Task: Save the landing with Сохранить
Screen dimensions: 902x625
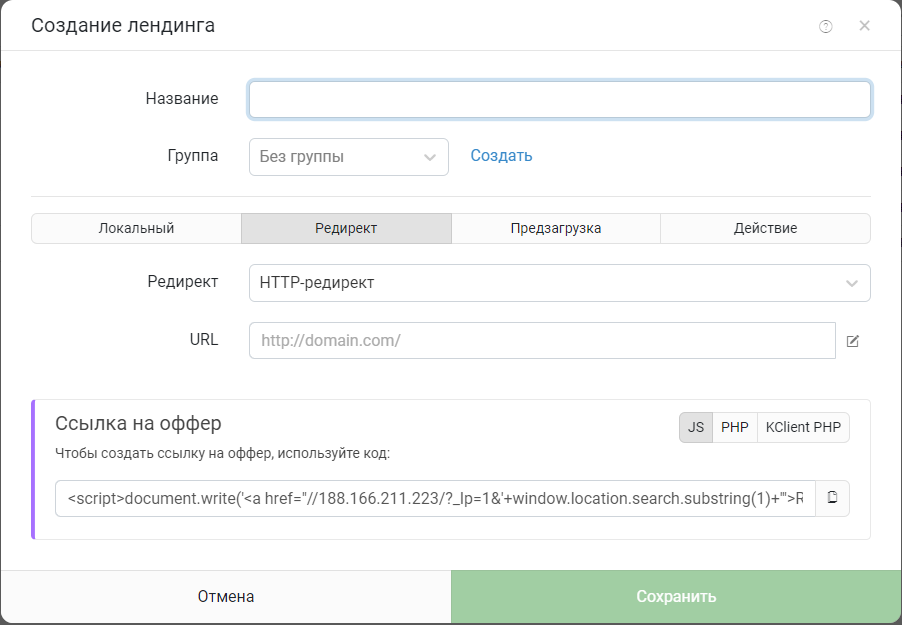Action: 676,596
